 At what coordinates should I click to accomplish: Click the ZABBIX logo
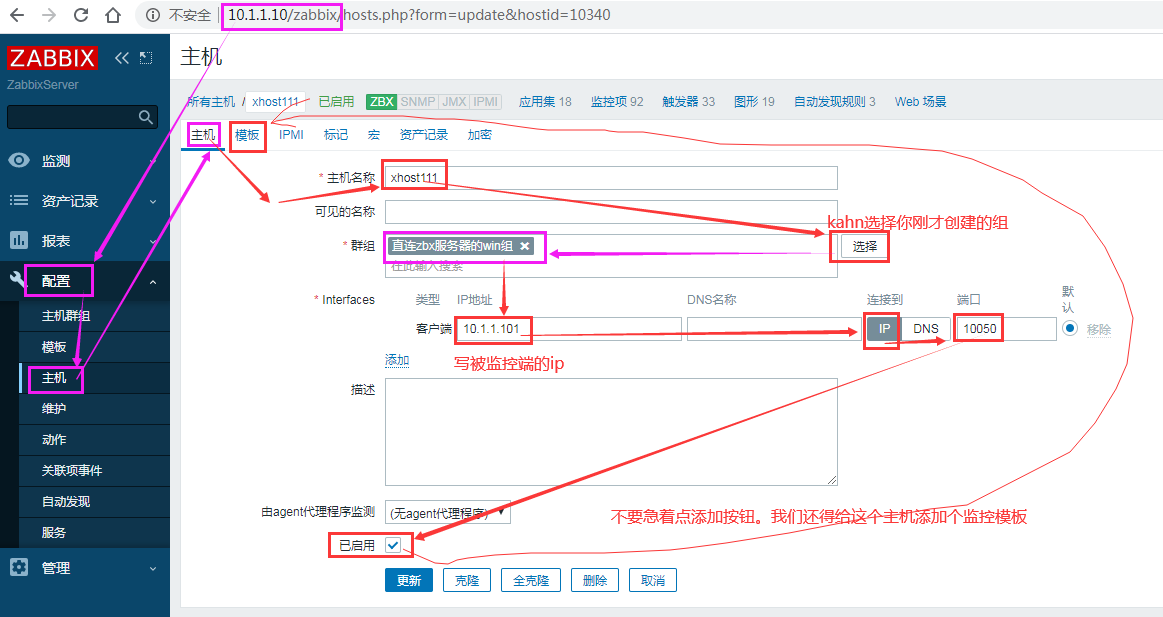pyautogui.click(x=52, y=58)
